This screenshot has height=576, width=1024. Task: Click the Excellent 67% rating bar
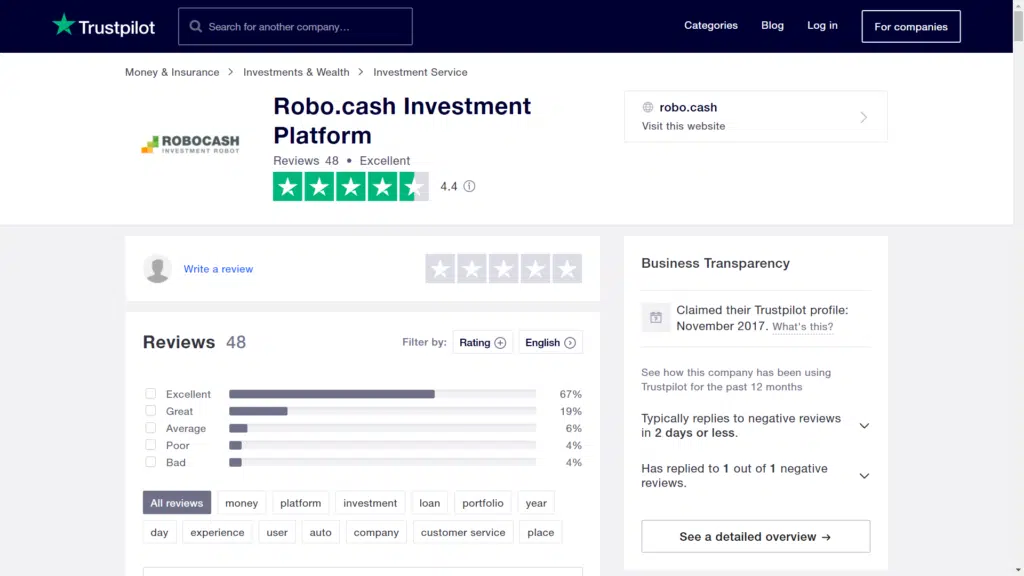[x=383, y=394]
